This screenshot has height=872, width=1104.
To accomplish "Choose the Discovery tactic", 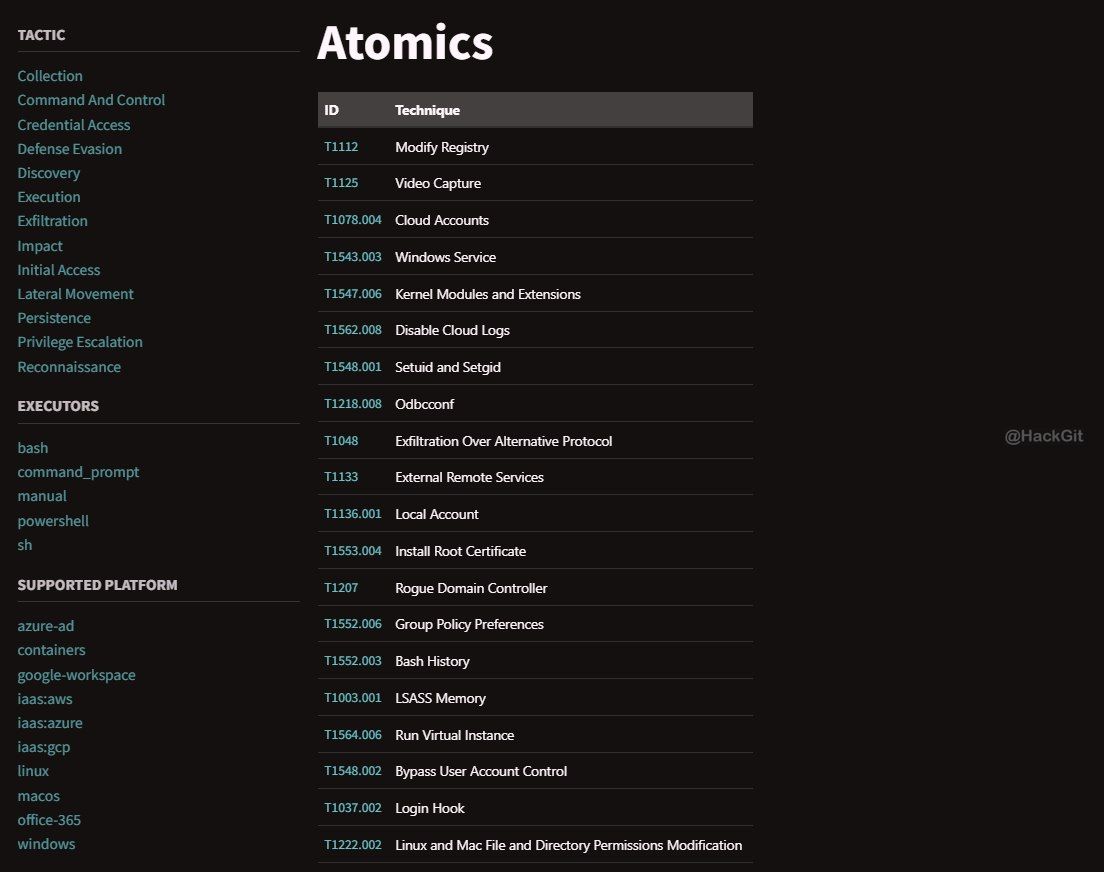I will coord(49,173).
